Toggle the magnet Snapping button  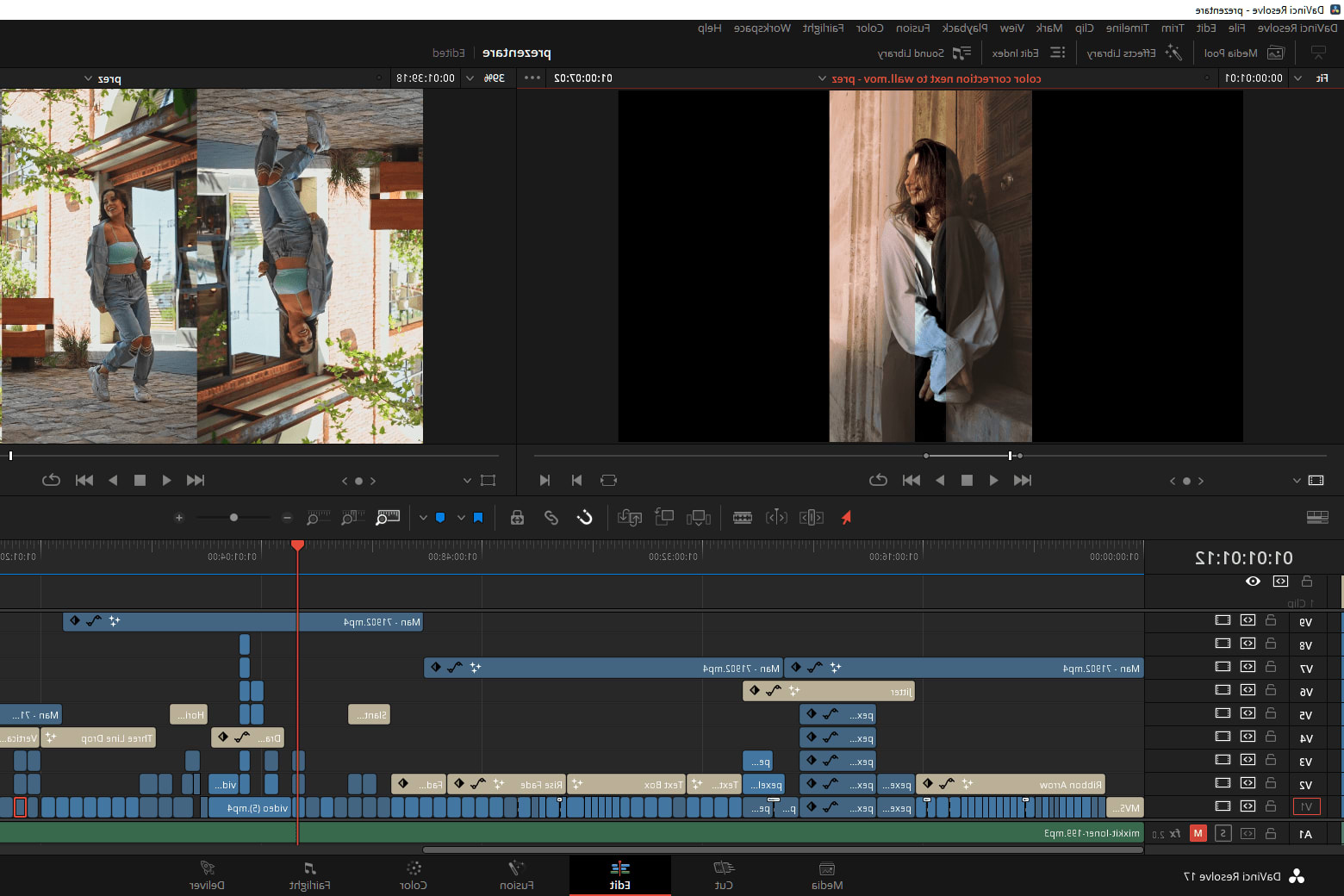pyautogui.click(x=585, y=518)
